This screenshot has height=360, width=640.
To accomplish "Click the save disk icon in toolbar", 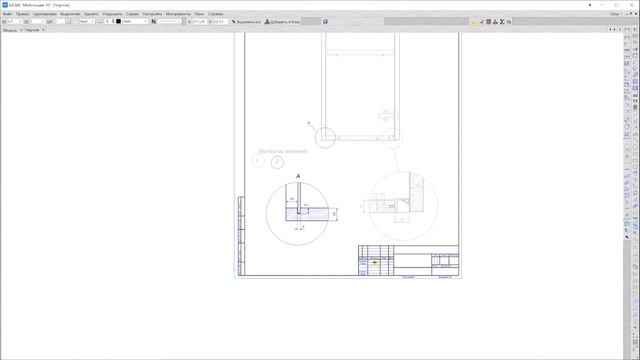I will coord(325,22).
